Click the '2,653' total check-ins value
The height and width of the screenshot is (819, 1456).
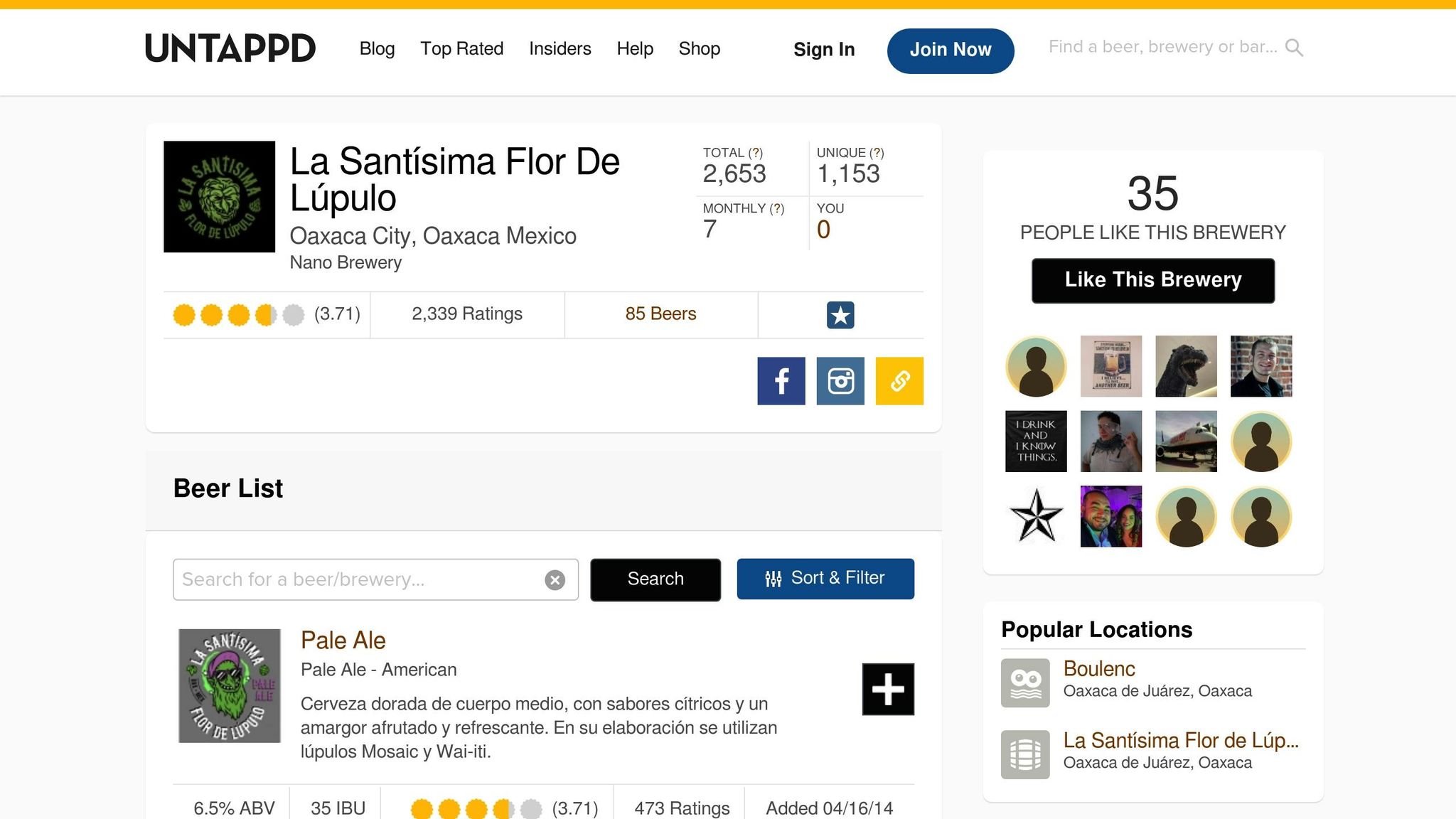[734, 174]
